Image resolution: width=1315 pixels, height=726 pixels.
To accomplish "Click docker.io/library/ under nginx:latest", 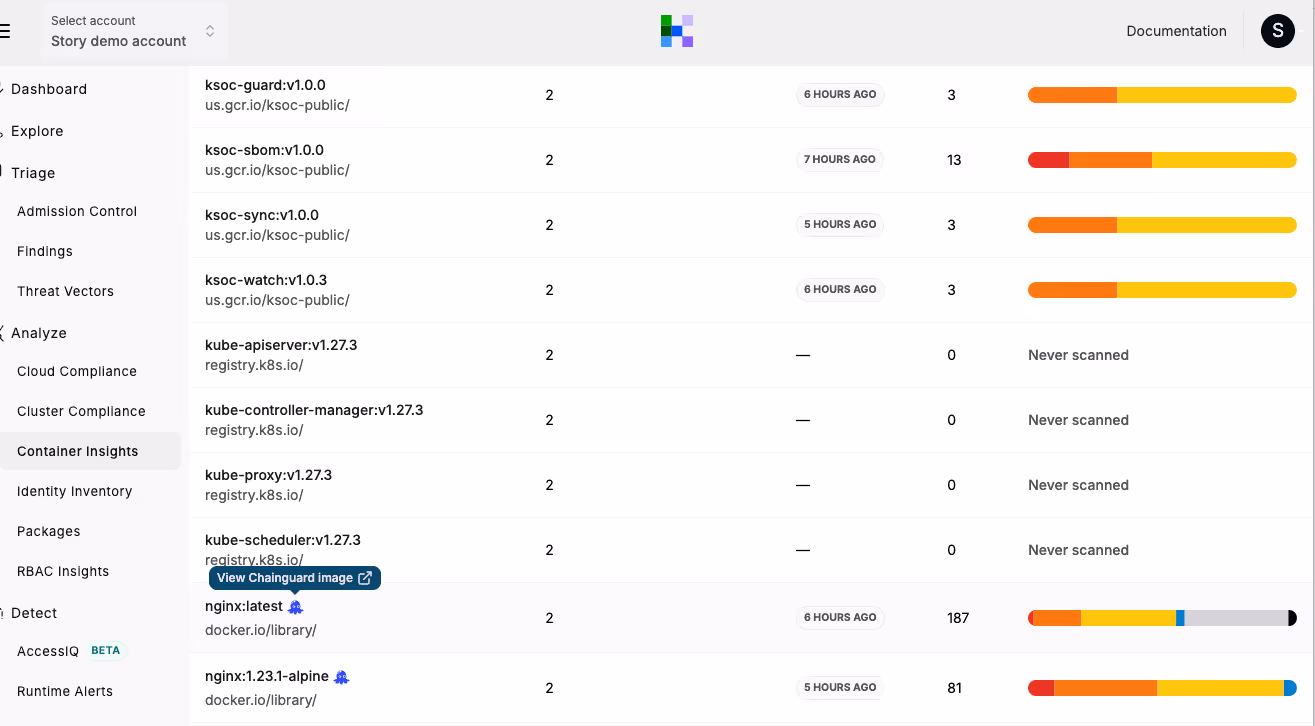I will [x=261, y=630].
